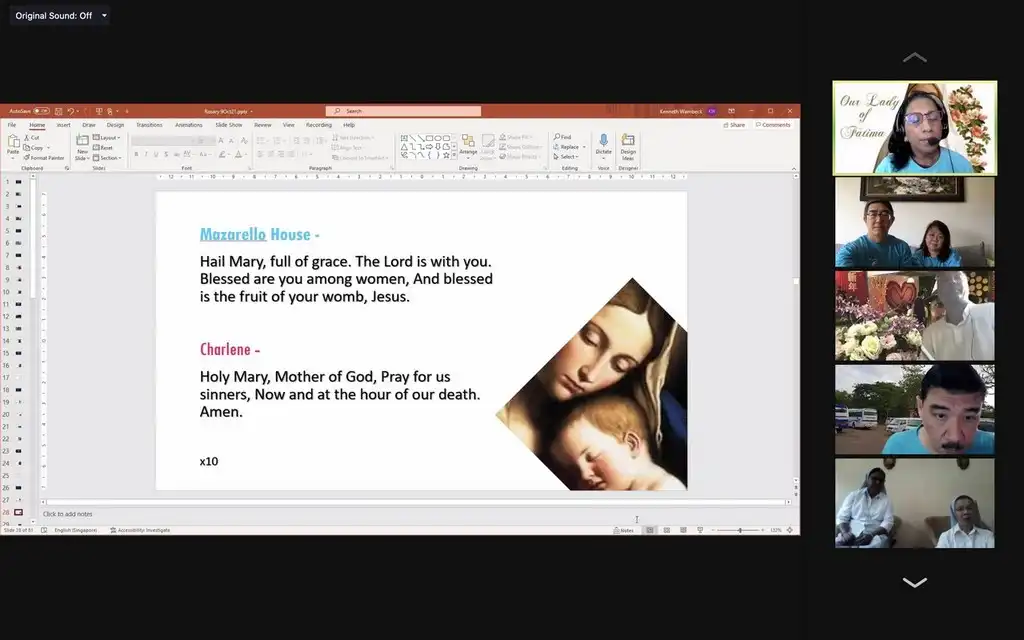This screenshot has width=1024, height=640.
Task: Open Ribbon Display Options icon
Action: (x=731, y=111)
